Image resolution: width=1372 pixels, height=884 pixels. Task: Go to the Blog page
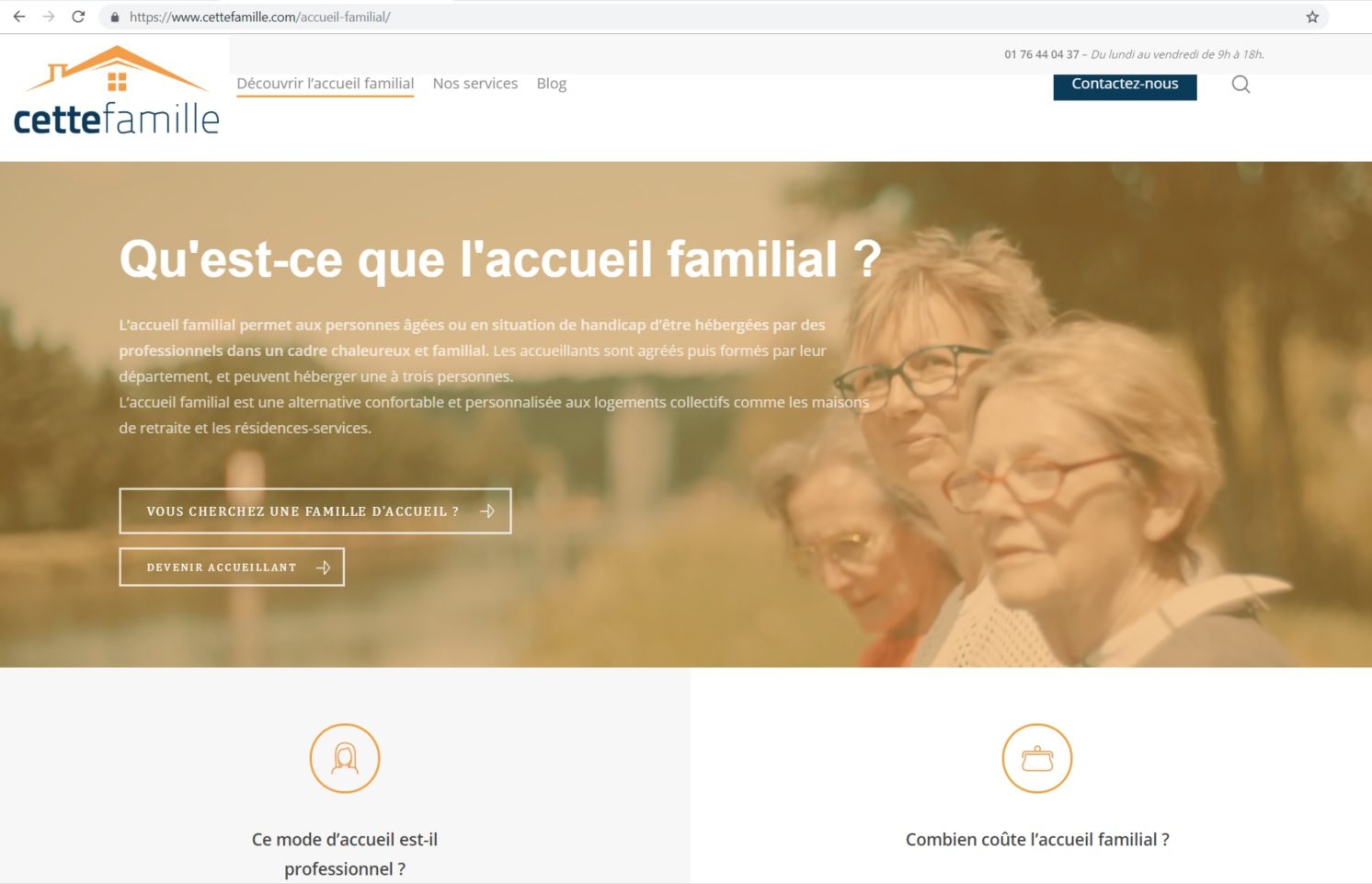[552, 84]
